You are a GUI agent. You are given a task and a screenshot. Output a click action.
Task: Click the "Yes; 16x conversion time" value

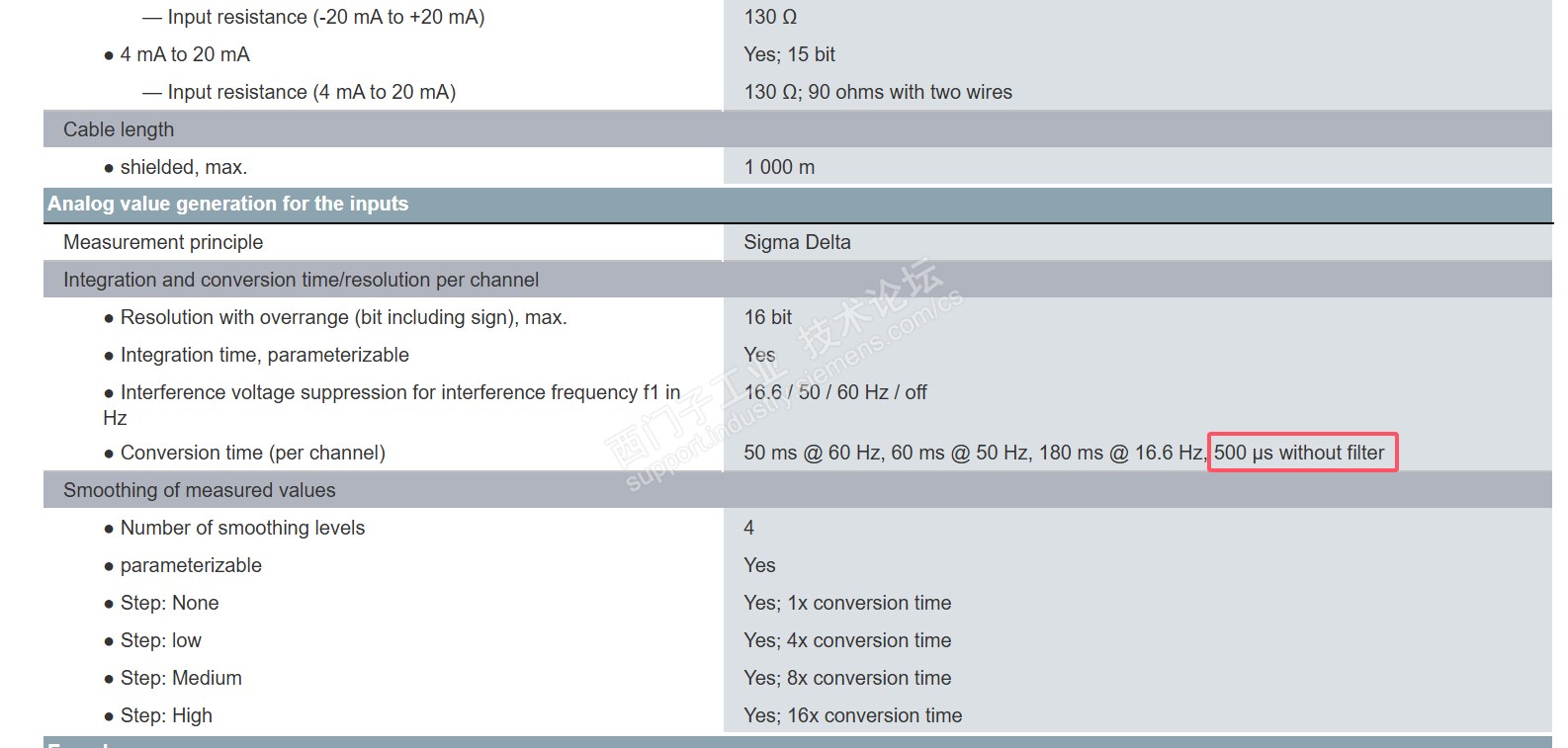click(852, 715)
